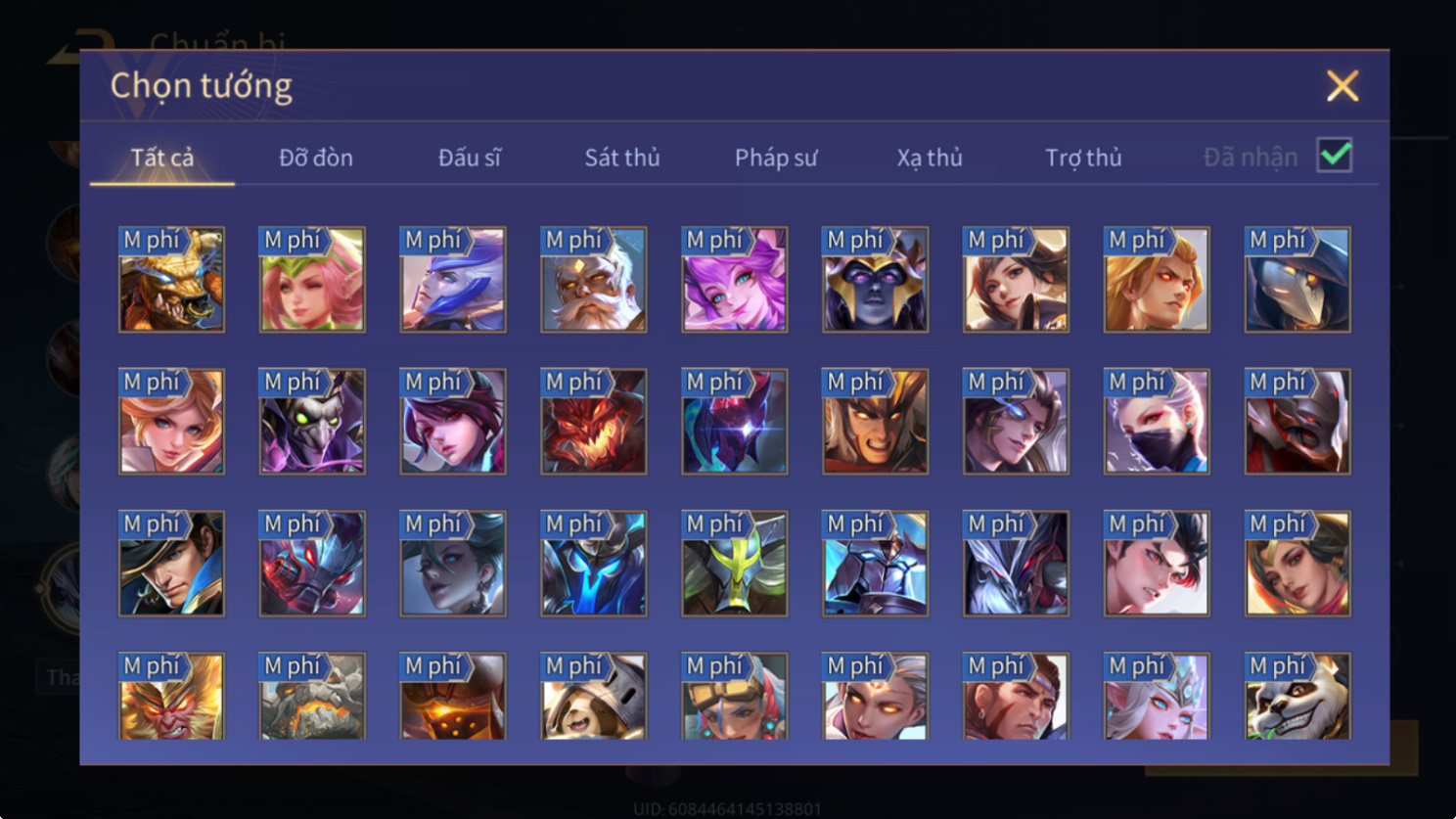
Task: Select the rock lava golem hero
Action: click(x=312, y=696)
